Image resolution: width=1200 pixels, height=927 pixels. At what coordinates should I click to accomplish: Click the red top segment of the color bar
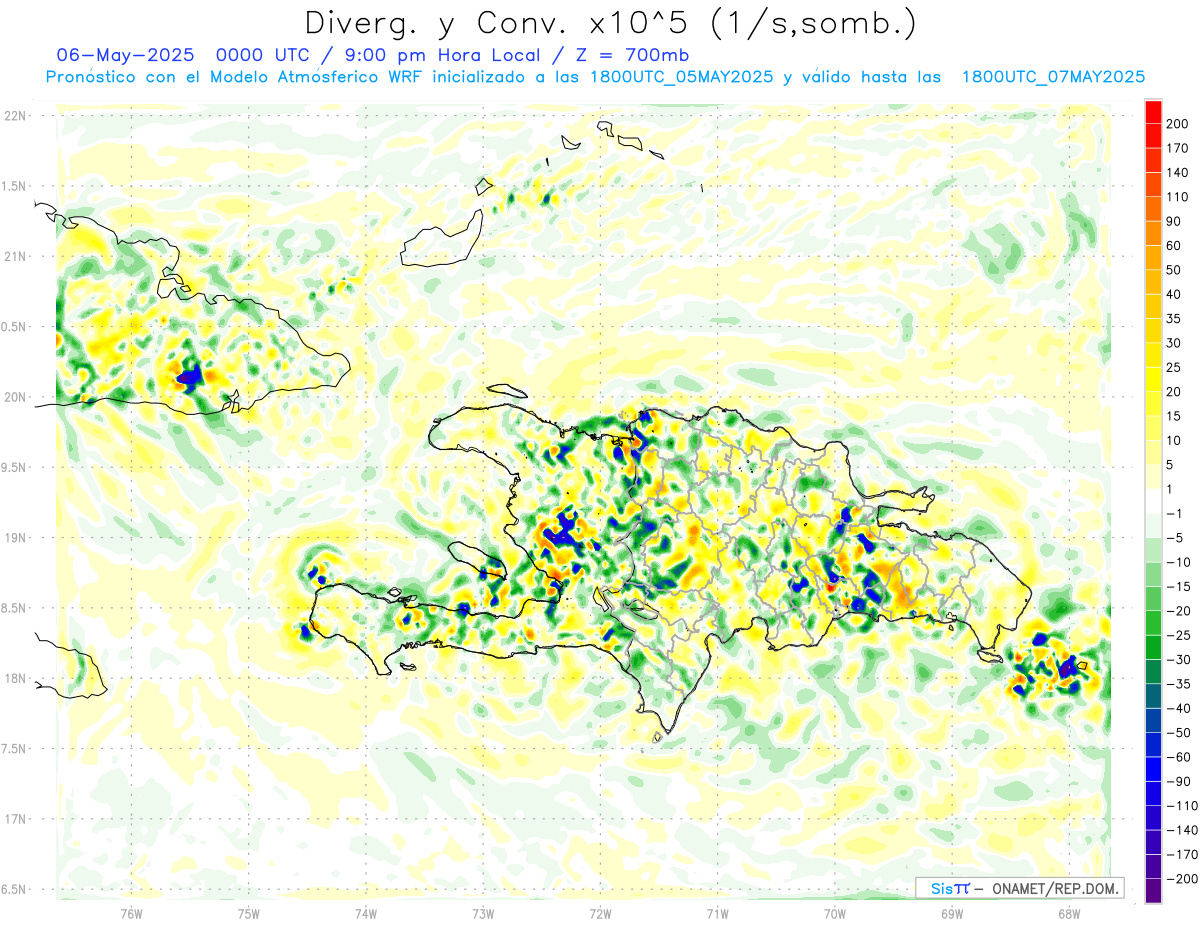[1153, 110]
